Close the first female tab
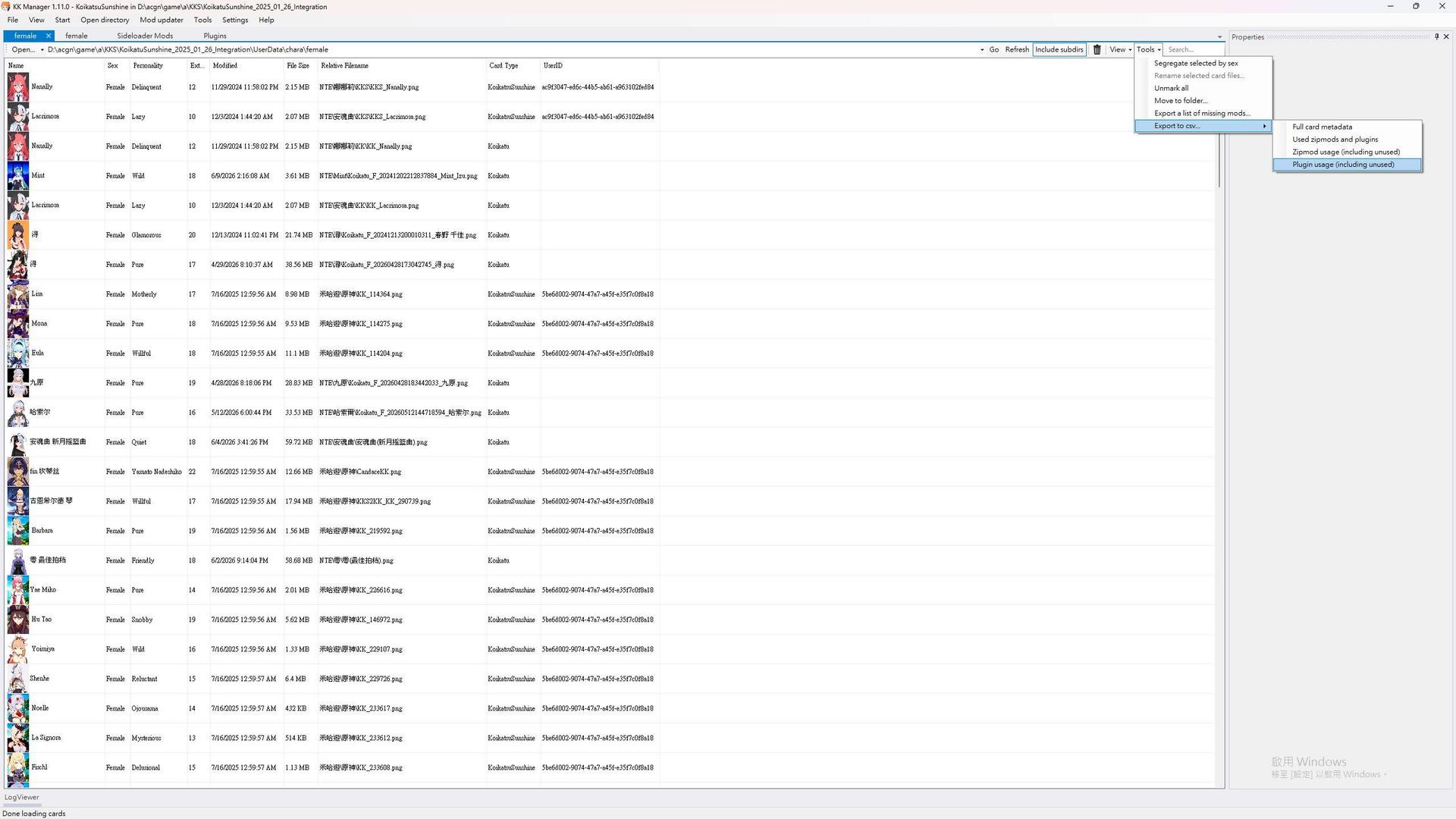 [x=49, y=36]
